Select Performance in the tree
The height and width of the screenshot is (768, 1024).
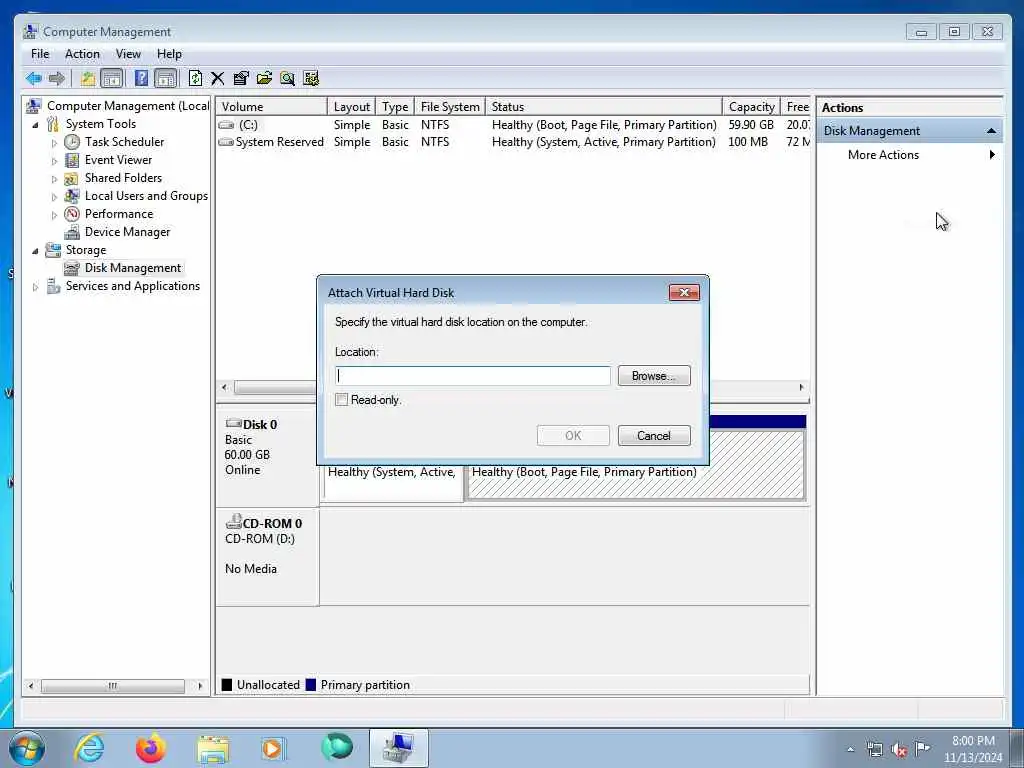coord(119,214)
